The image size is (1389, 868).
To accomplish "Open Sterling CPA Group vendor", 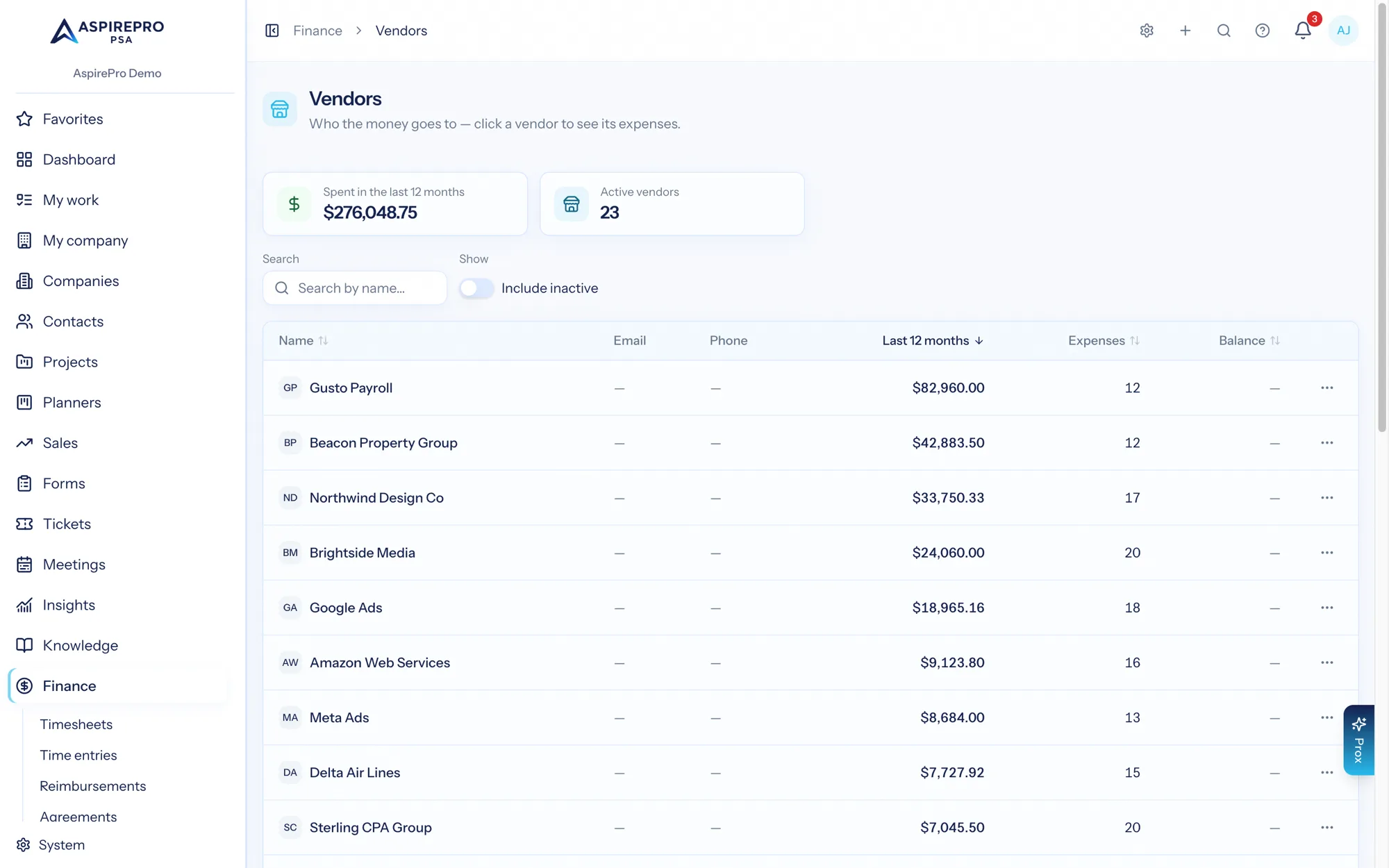I will tap(371, 828).
